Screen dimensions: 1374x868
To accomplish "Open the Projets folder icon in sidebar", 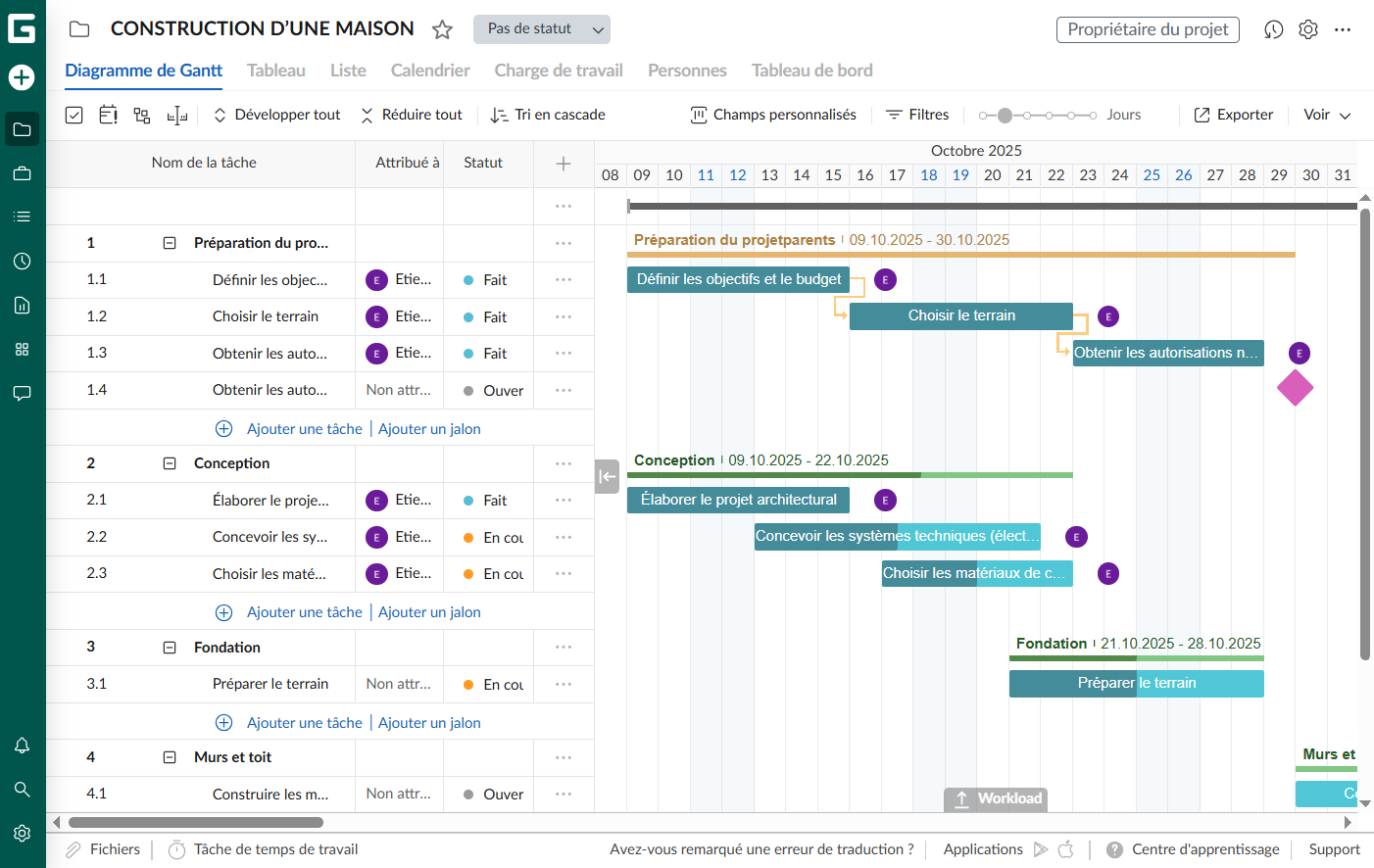I will [22, 128].
